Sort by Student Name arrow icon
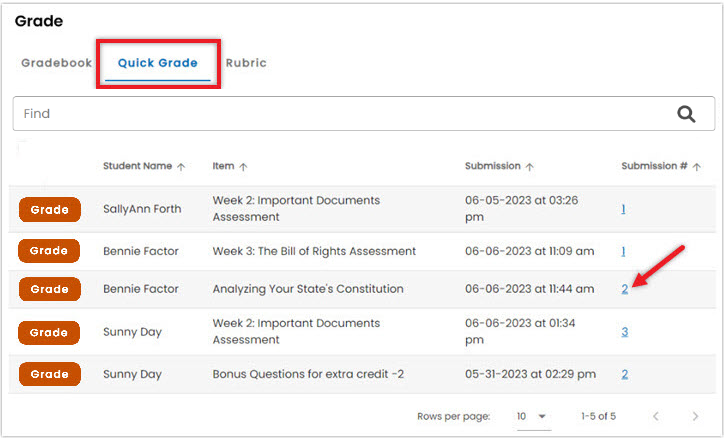 coord(181,167)
